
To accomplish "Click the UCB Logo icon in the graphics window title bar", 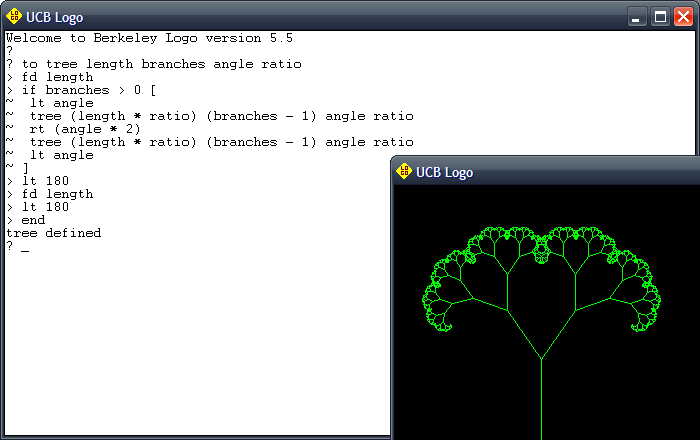I will tap(404, 171).
